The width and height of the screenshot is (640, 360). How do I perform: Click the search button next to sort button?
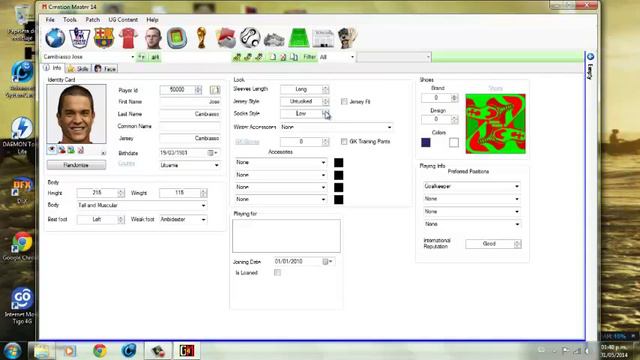(x=155, y=57)
